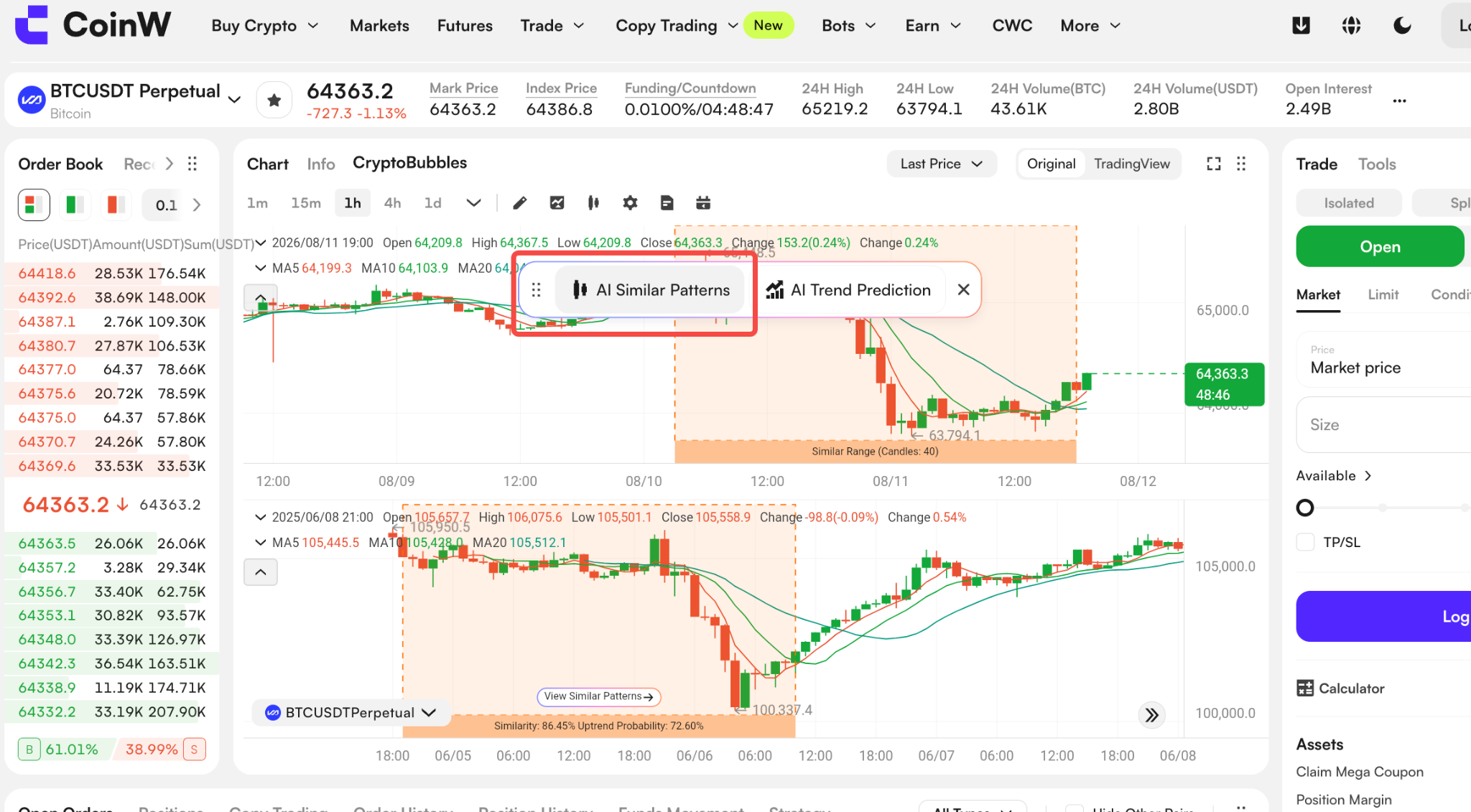Viewport: 1471px width, 812px height.
Task: Open the calendar icon in chart toolbar
Action: point(703,203)
